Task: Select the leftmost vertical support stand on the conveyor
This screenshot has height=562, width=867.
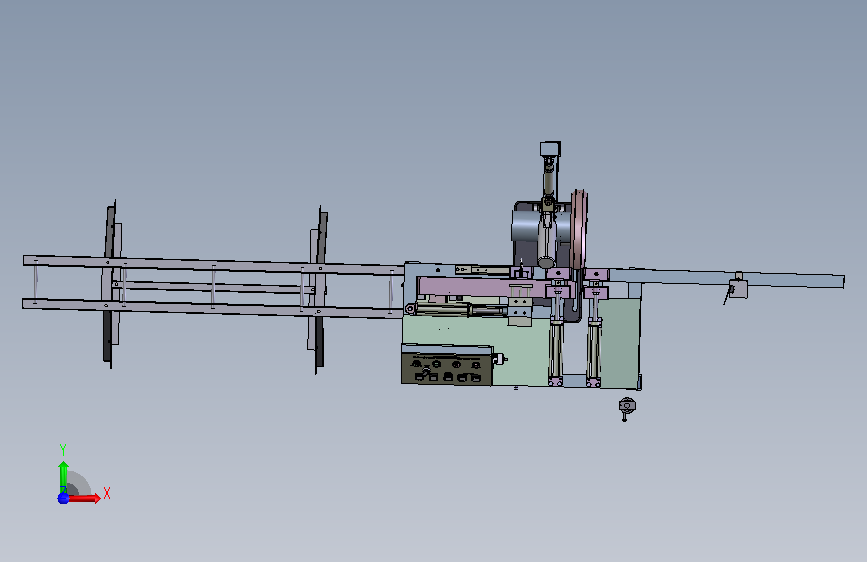Action: [111, 284]
